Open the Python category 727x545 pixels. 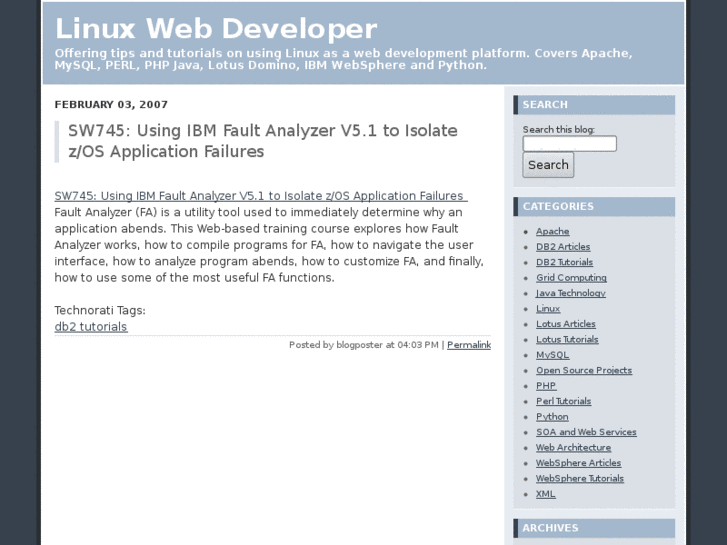[x=552, y=417]
